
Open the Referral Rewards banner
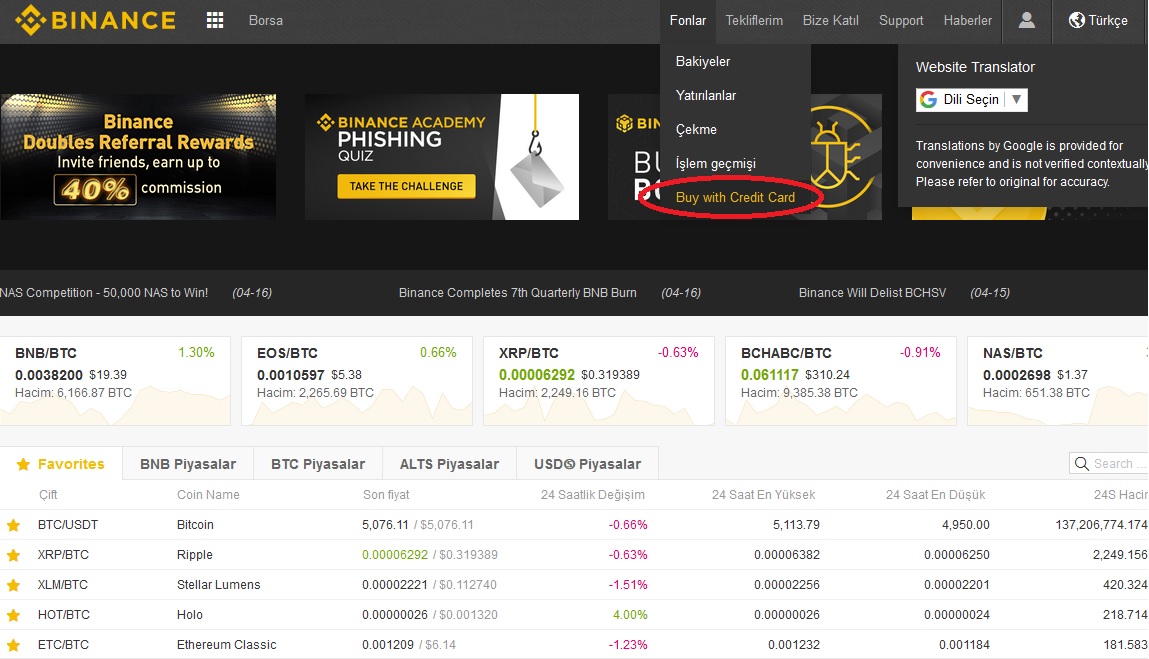pyautogui.click(x=138, y=157)
